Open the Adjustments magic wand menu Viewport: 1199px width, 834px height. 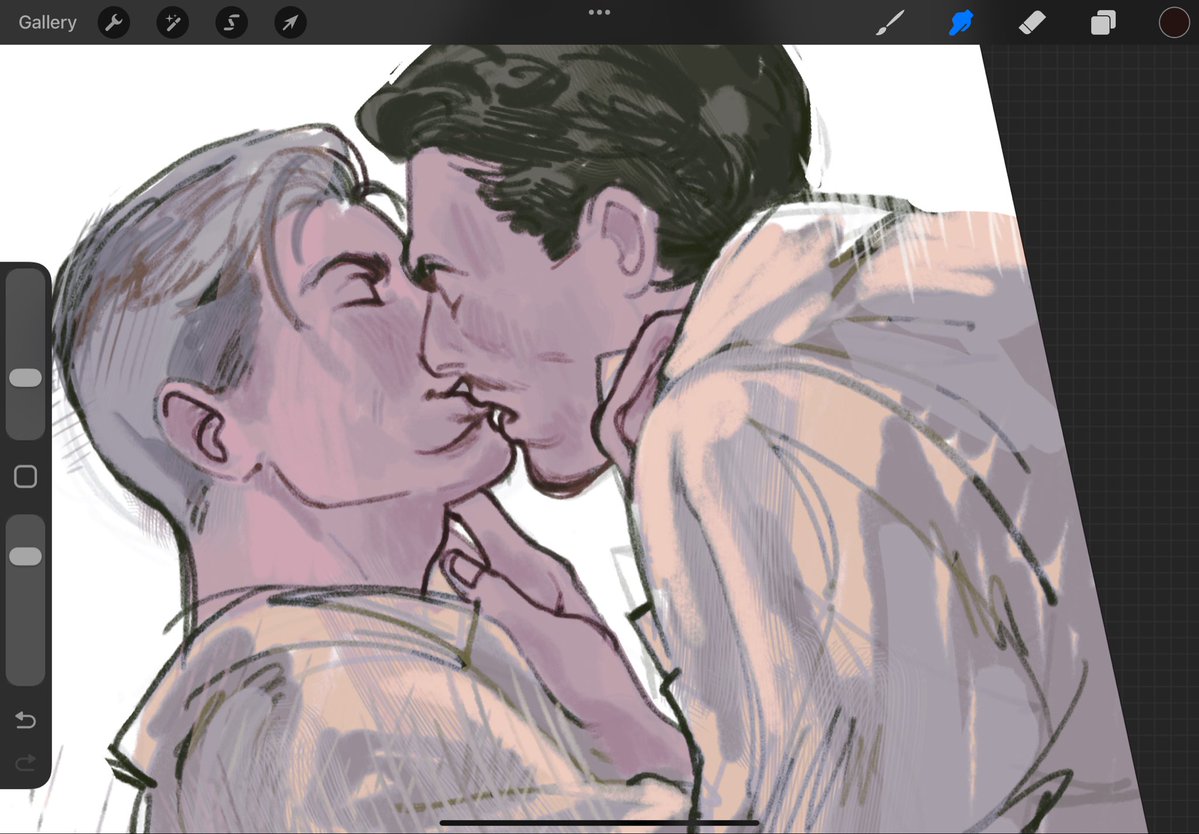[x=173, y=23]
